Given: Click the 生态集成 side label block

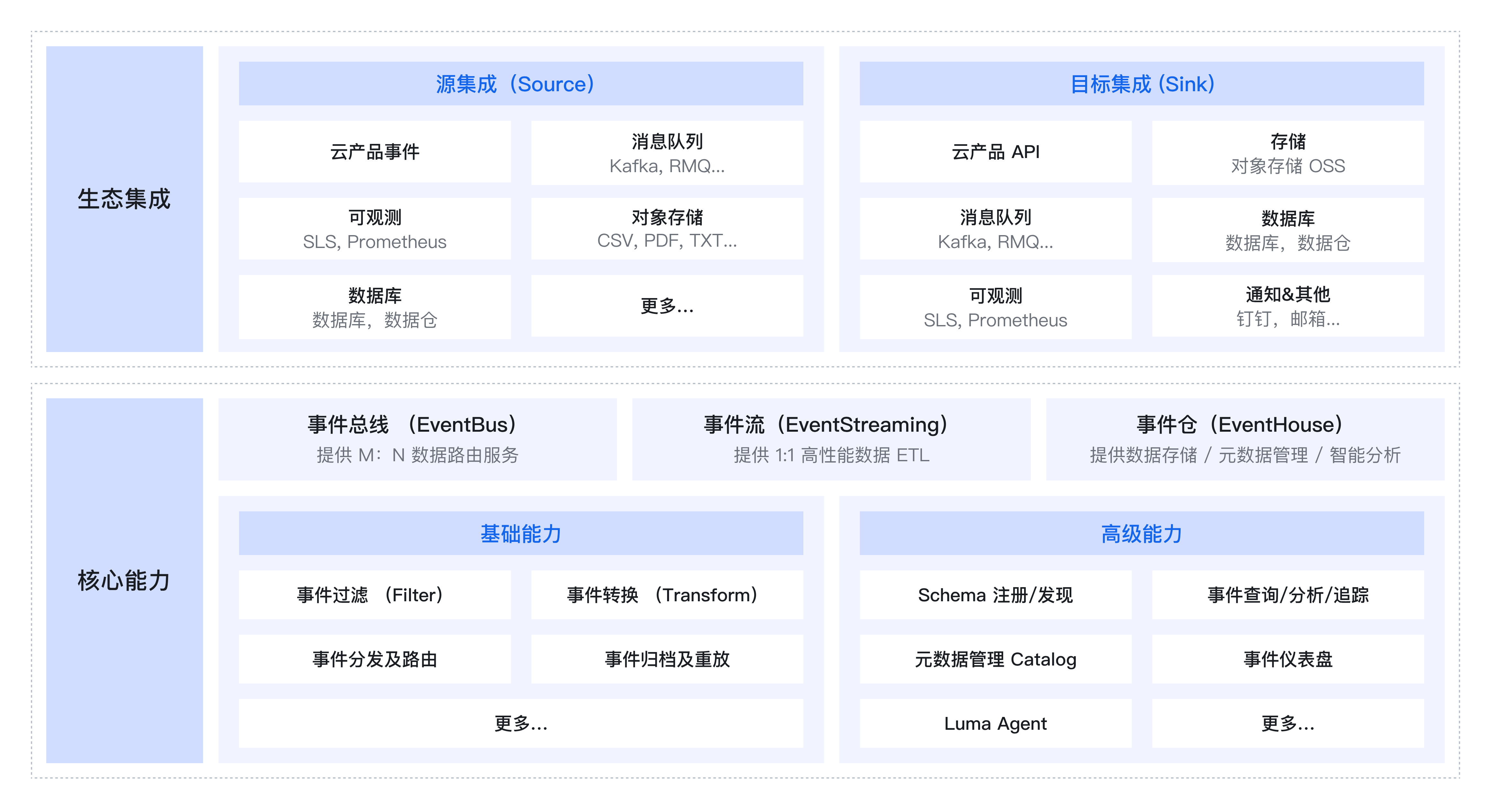Looking at the screenshot, I should click(124, 199).
